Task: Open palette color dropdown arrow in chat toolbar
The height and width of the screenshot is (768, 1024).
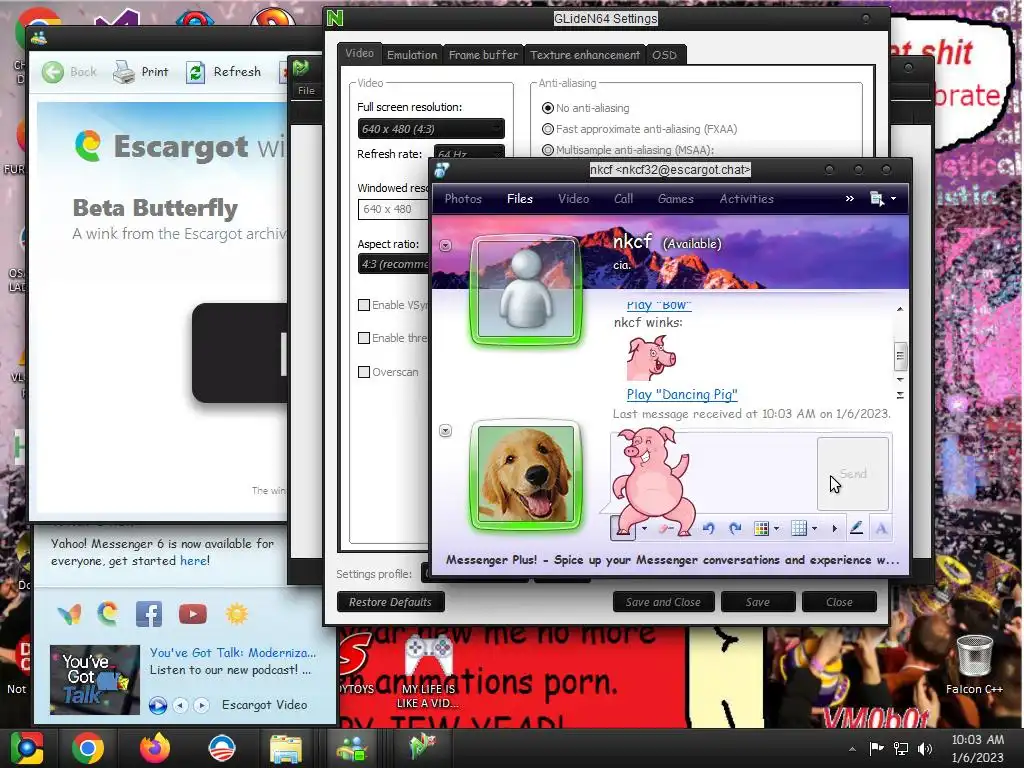Action: tap(776, 528)
